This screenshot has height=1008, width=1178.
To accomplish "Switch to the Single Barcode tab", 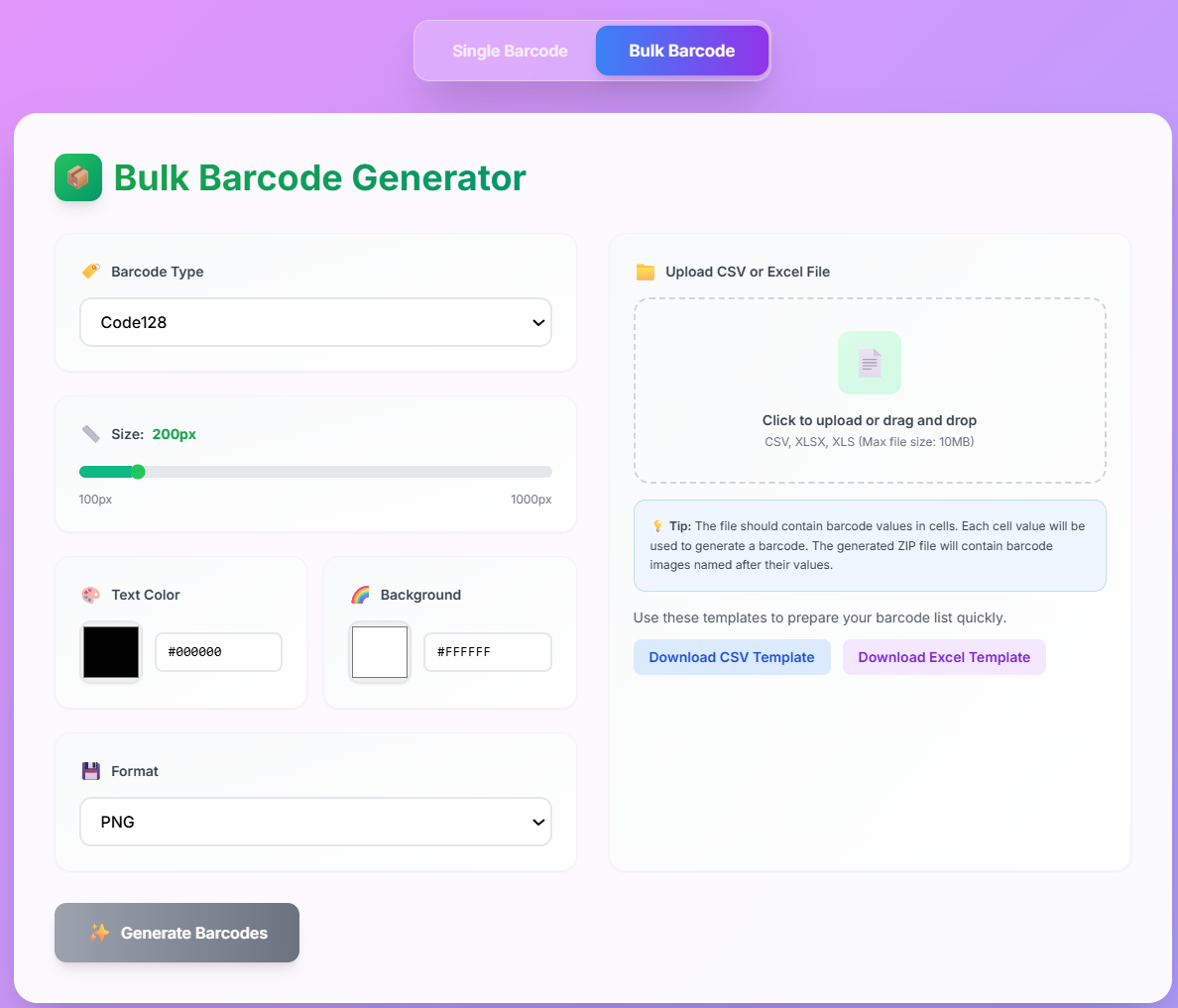I will 510,51.
